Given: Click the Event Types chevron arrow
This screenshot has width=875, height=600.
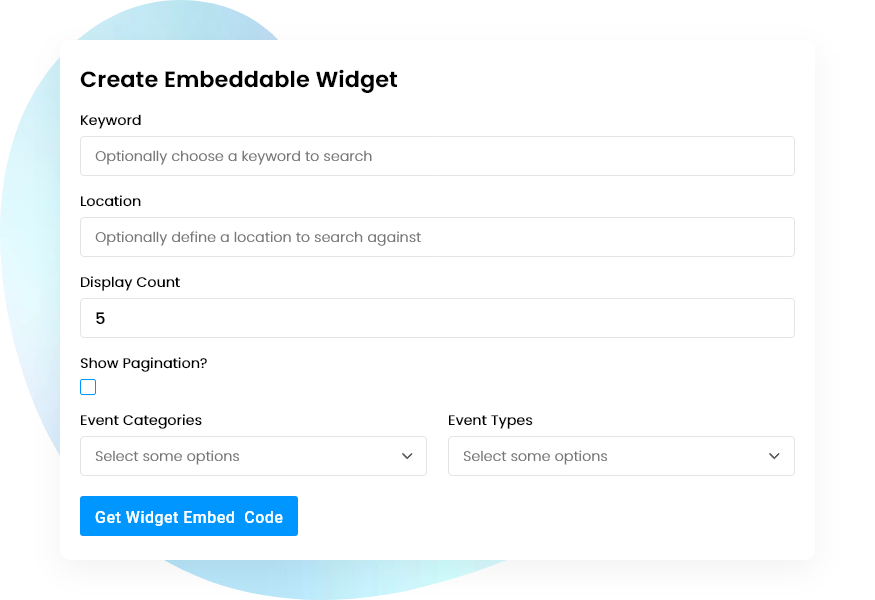Looking at the screenshot, I should coord(774,456).
